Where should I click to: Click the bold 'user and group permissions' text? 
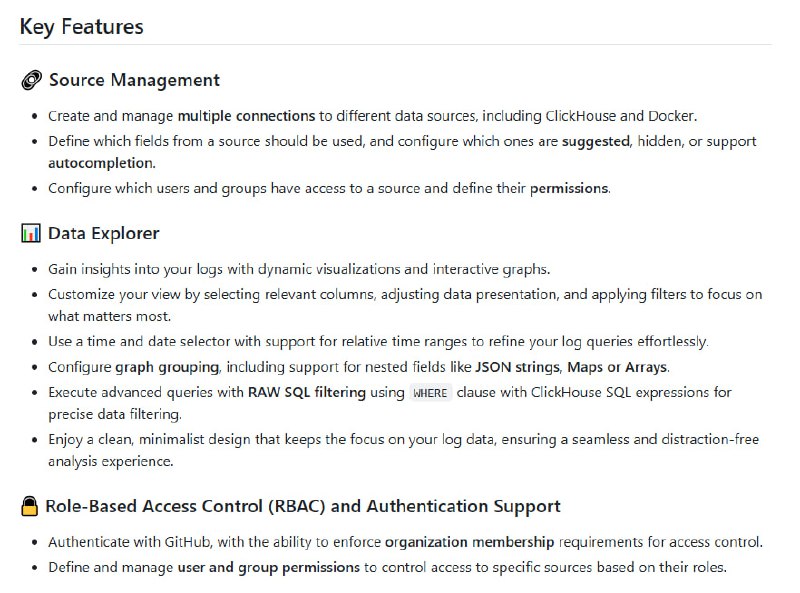click(x=268, y=568)
